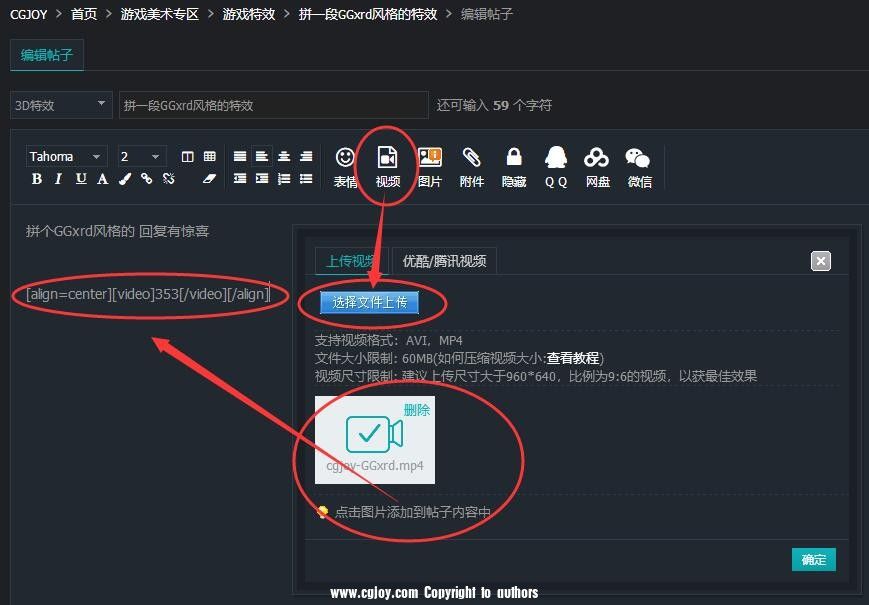The image size is (869, 605).
Task: Insert a numbered list
Action: tap(284, 179)
